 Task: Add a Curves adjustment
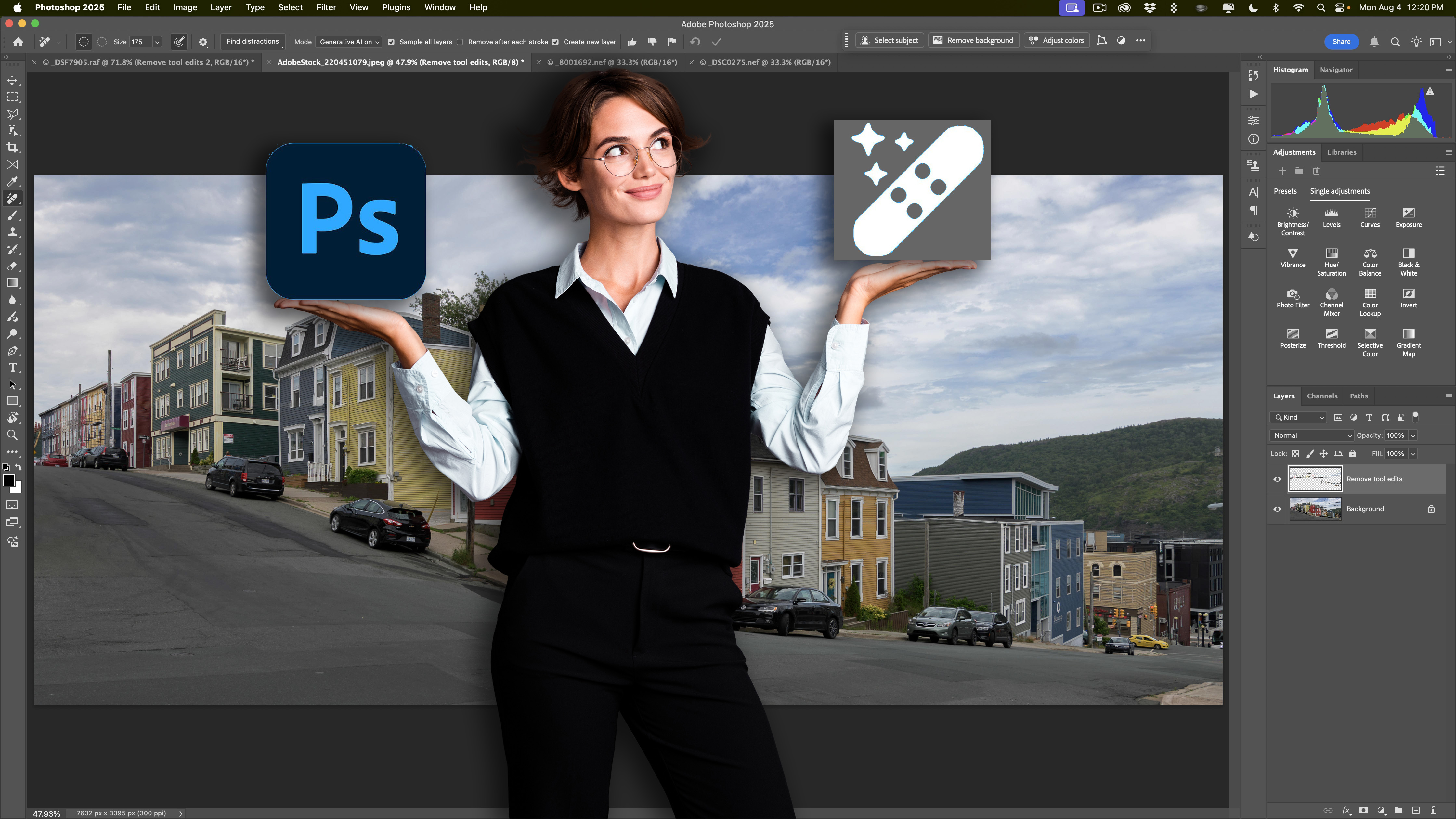tap(1370, 215)
